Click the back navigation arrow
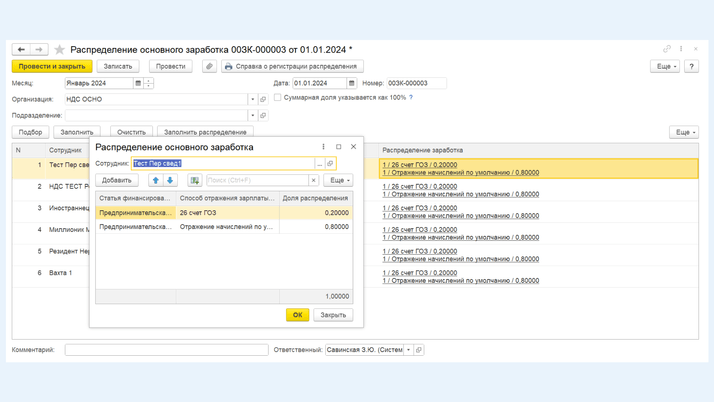The width and height of the screenshot is (714, 402). [x=21, y=49]
